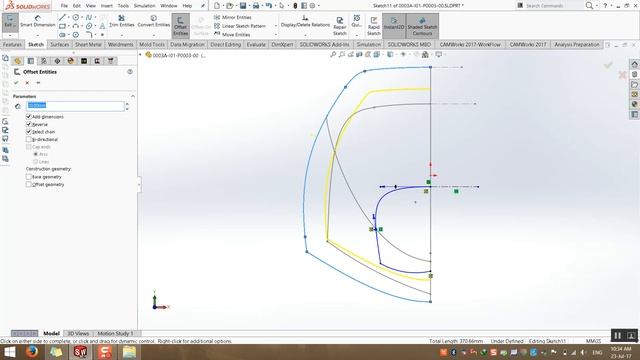This screenshot has height=360, width=640.
Task: Enable the Bi-directional checkbox
Action: (29, 139)
